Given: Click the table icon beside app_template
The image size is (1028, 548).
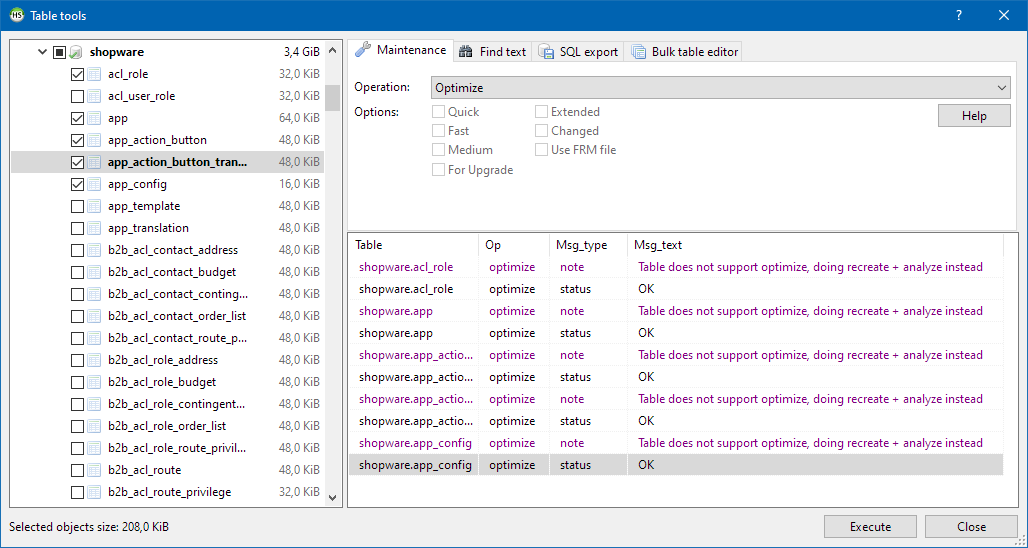Looking at the screenshot, I should click(94, 206).
